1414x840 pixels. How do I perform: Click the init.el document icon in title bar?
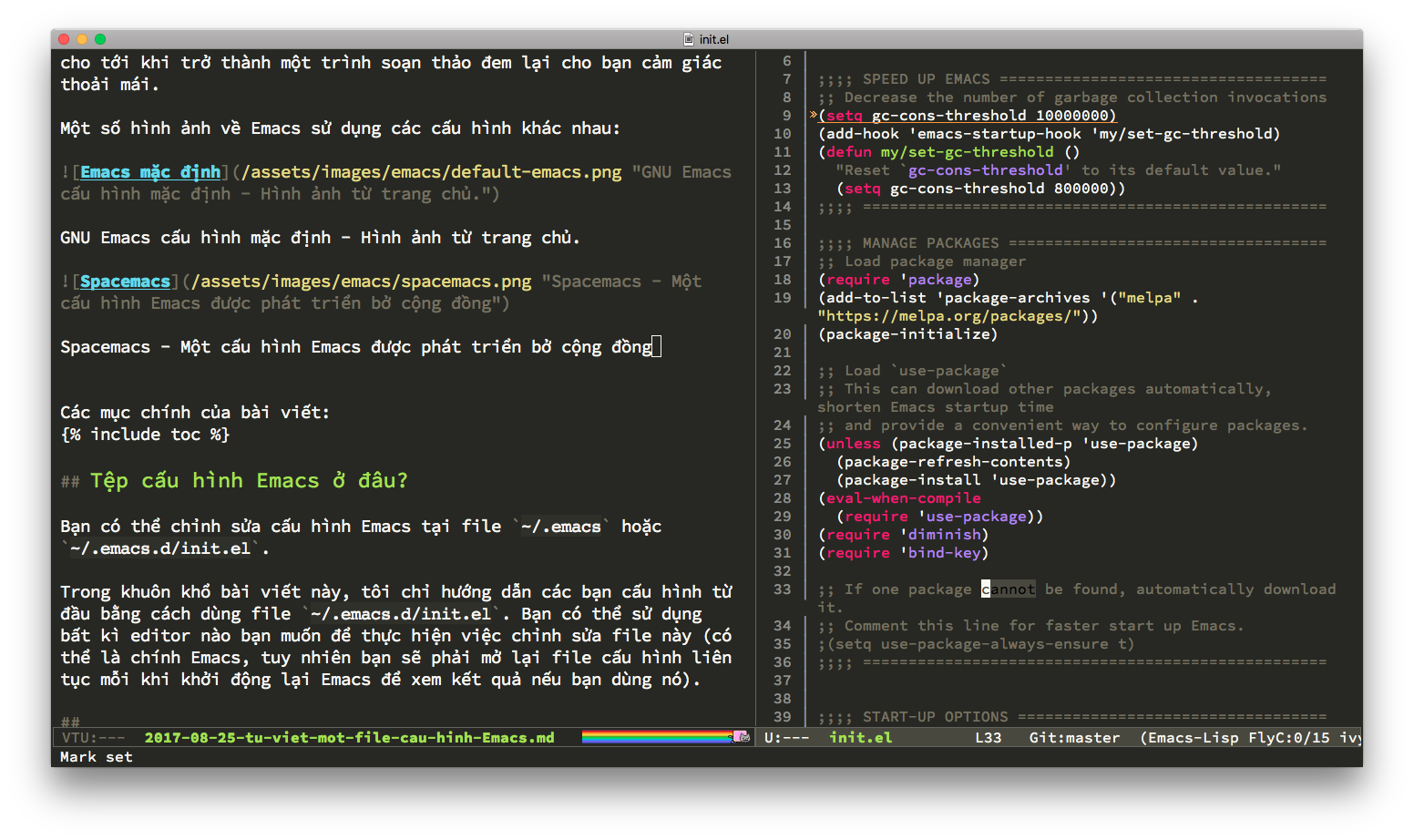tap(689, 39)
